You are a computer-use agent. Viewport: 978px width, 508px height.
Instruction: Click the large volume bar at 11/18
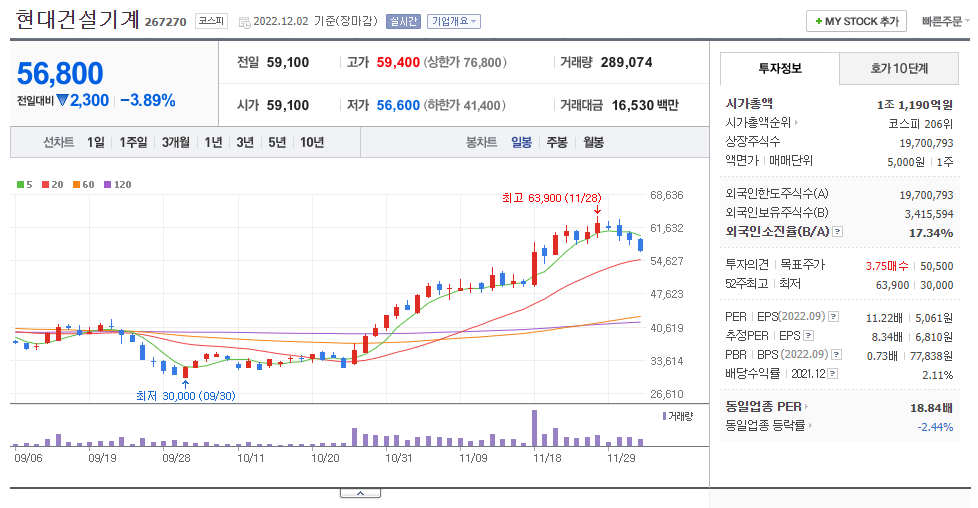coord(535,428)
